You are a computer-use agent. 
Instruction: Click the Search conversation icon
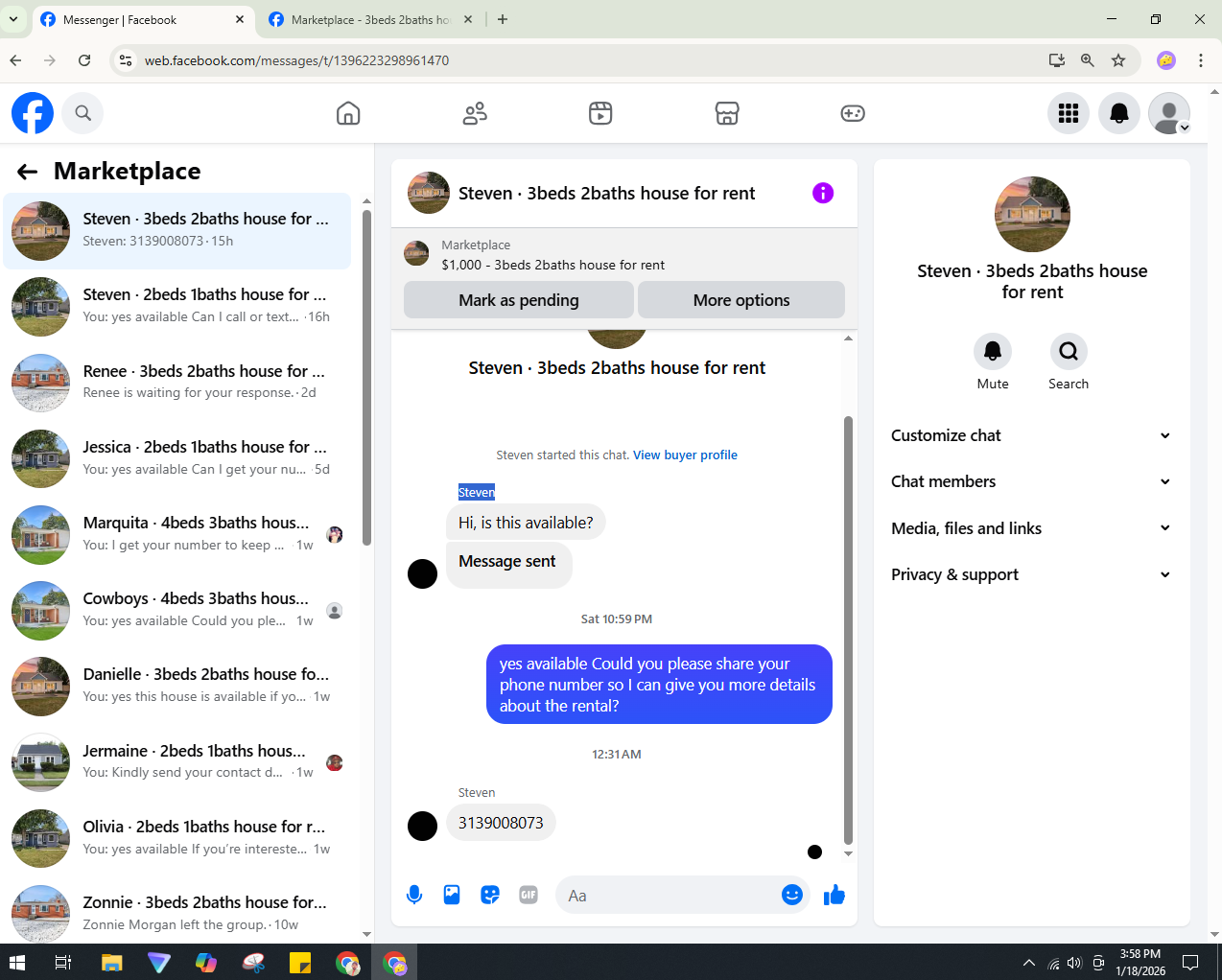1069,352
